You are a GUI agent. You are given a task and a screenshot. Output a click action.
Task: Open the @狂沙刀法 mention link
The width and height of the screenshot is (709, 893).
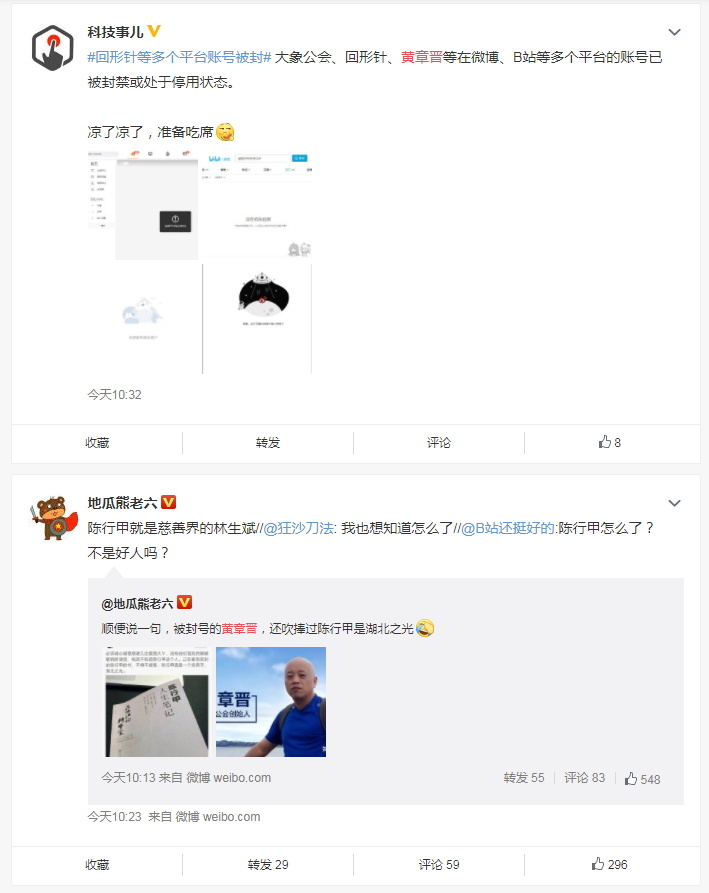(x=300, y=528)
